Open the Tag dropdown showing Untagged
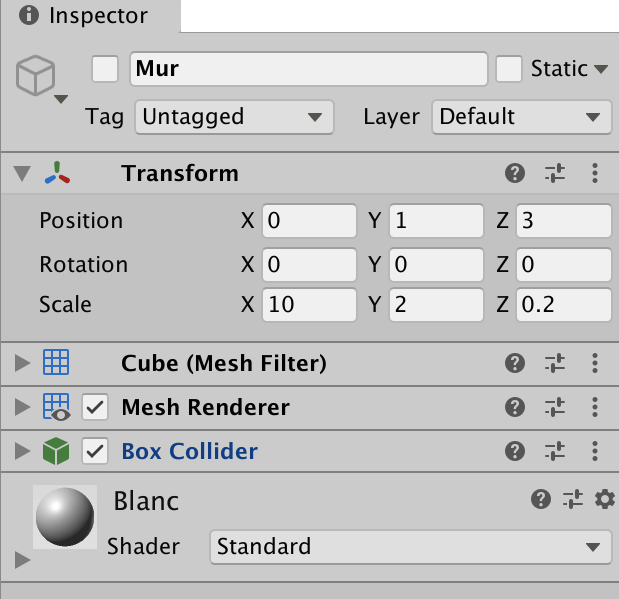619x599 pixels. 233,117
